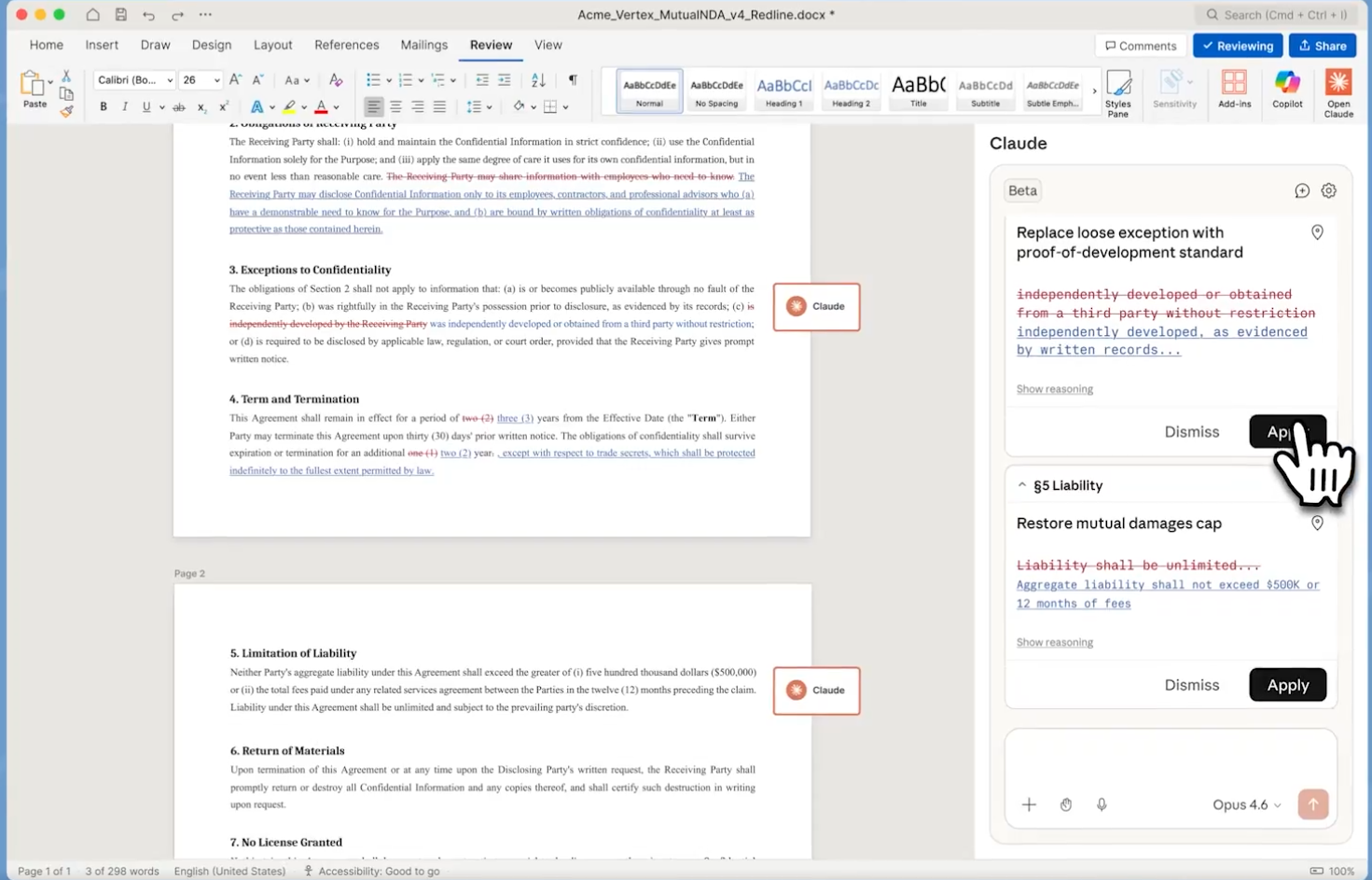Decrease the font size with the smaller A icon

pos(258,80)
